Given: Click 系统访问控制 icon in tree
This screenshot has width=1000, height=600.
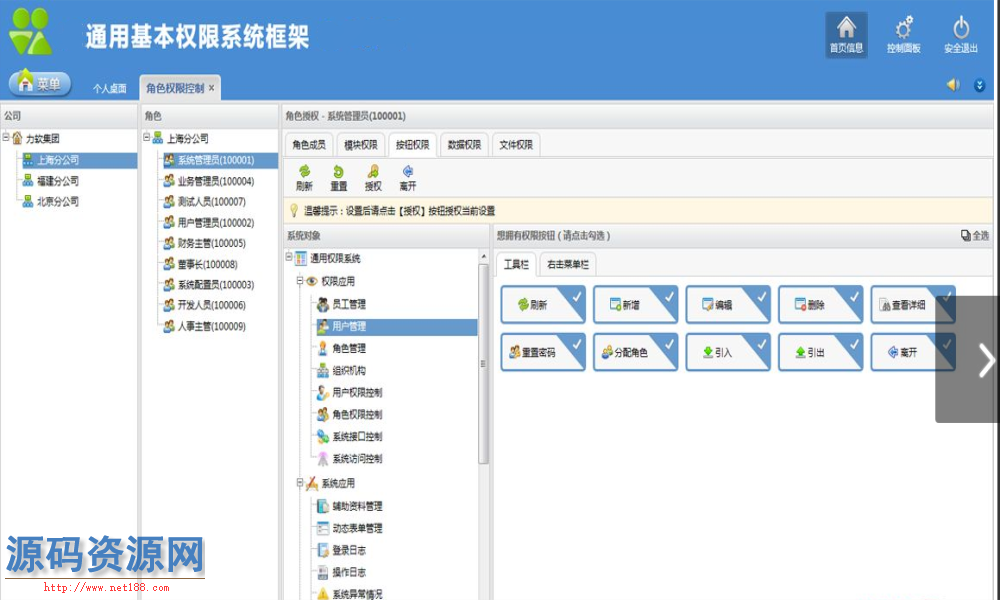Looking at the screenshot, I should click(x=323, y=458).
